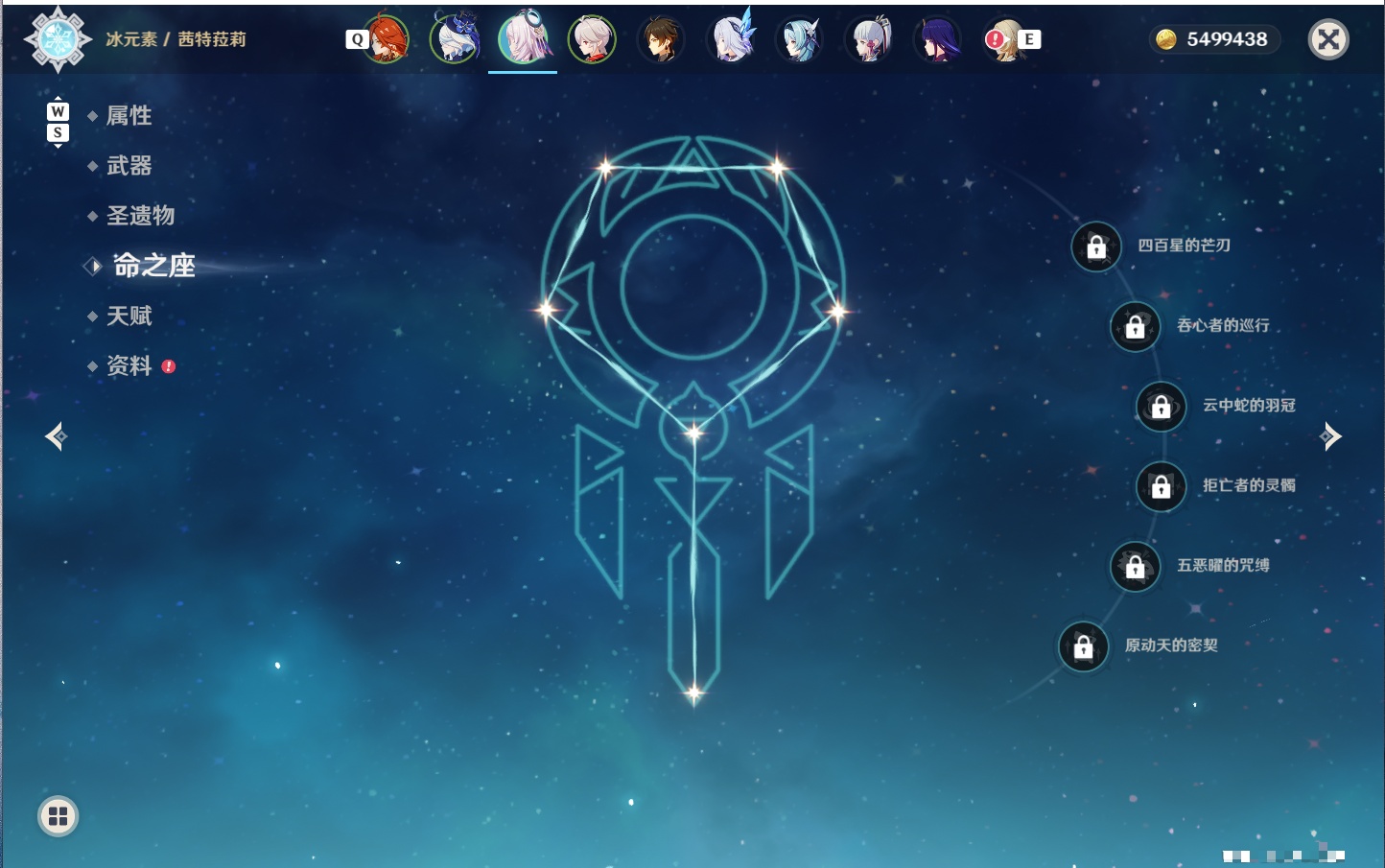
Task: Switch to the 武器 weapon section
Action: 129,166
